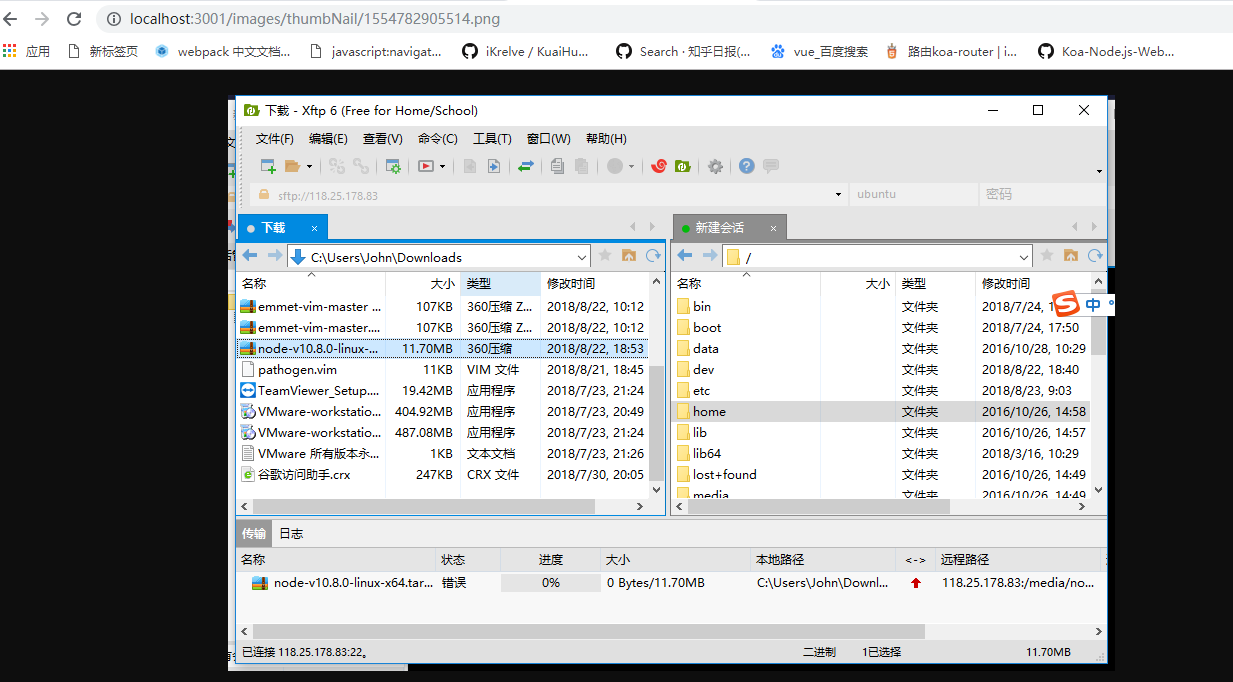Expand the local path dropdown
1233x682 pixels.
pos(581,256)
